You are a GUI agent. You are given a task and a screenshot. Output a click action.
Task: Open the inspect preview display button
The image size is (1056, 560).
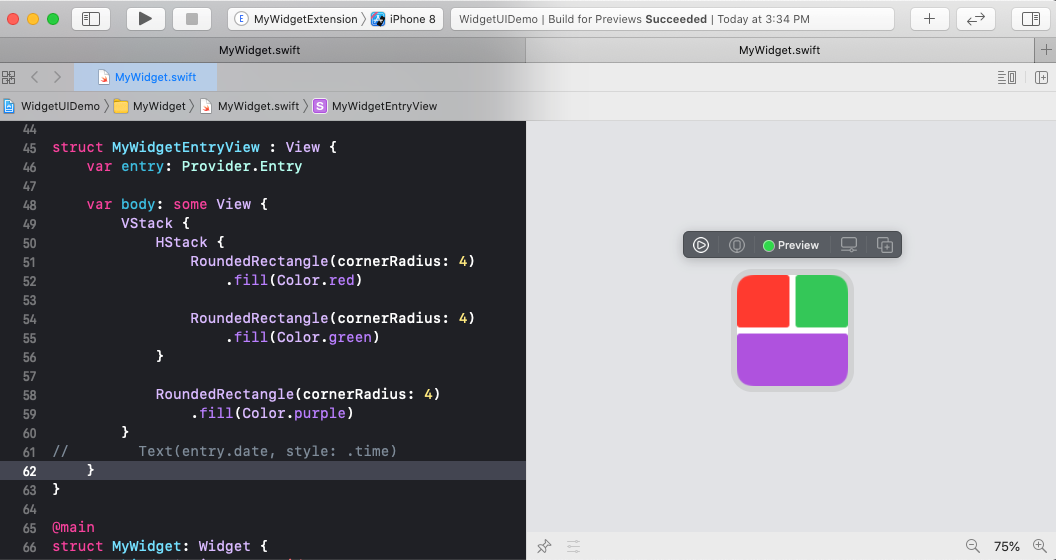point(849,245)
